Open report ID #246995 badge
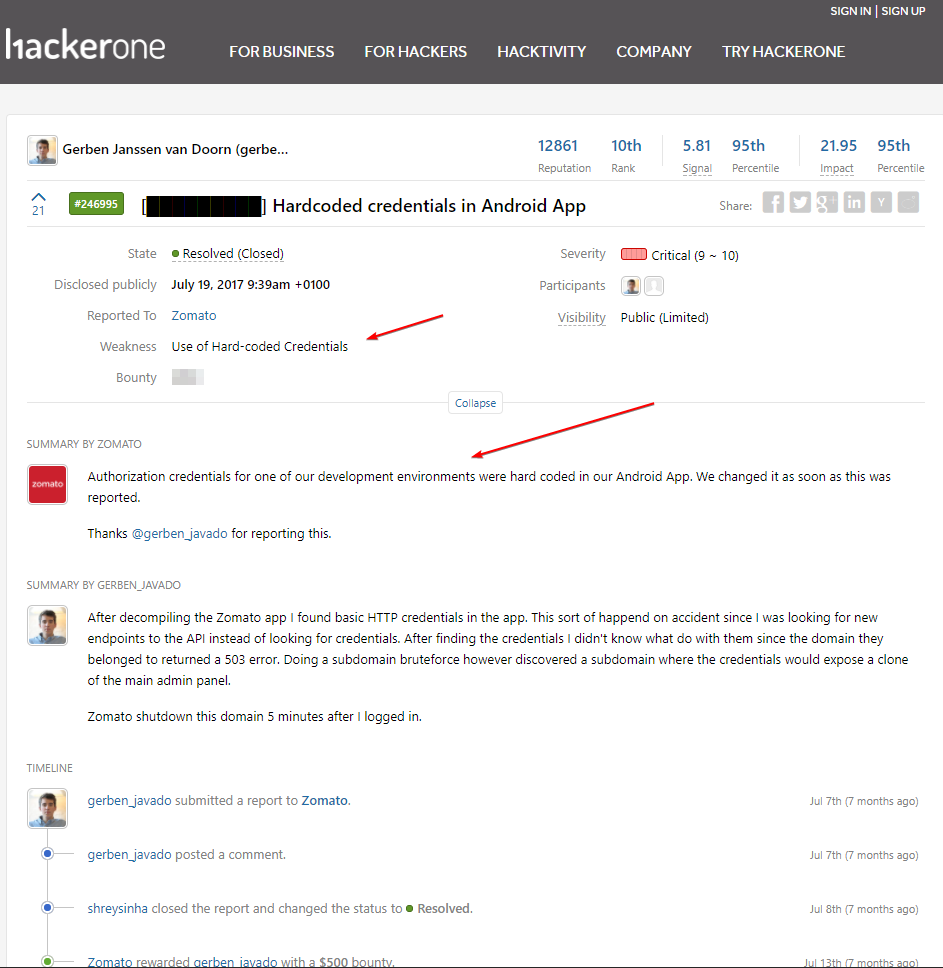Screen dimensions: 943x968 point(96,204)
